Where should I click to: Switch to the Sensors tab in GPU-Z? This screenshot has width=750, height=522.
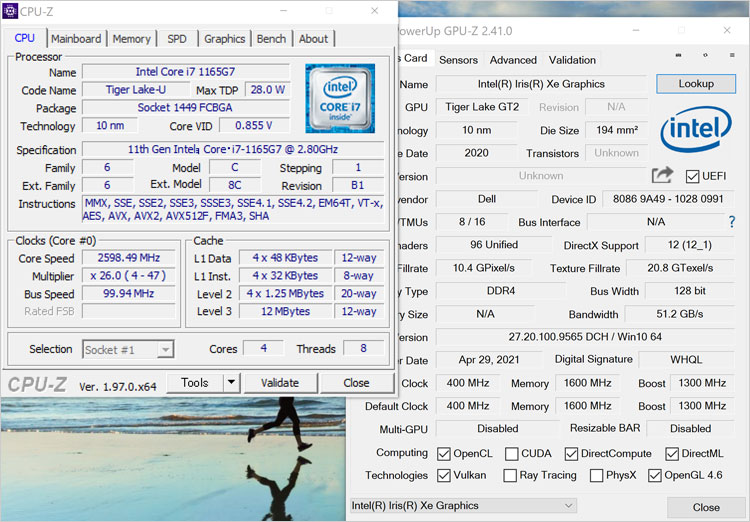point(458,60)
